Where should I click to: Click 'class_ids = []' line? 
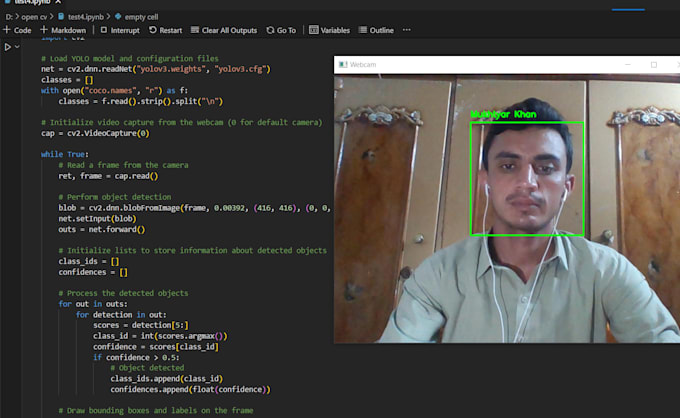pyautogui.click(x=88, y=261)
